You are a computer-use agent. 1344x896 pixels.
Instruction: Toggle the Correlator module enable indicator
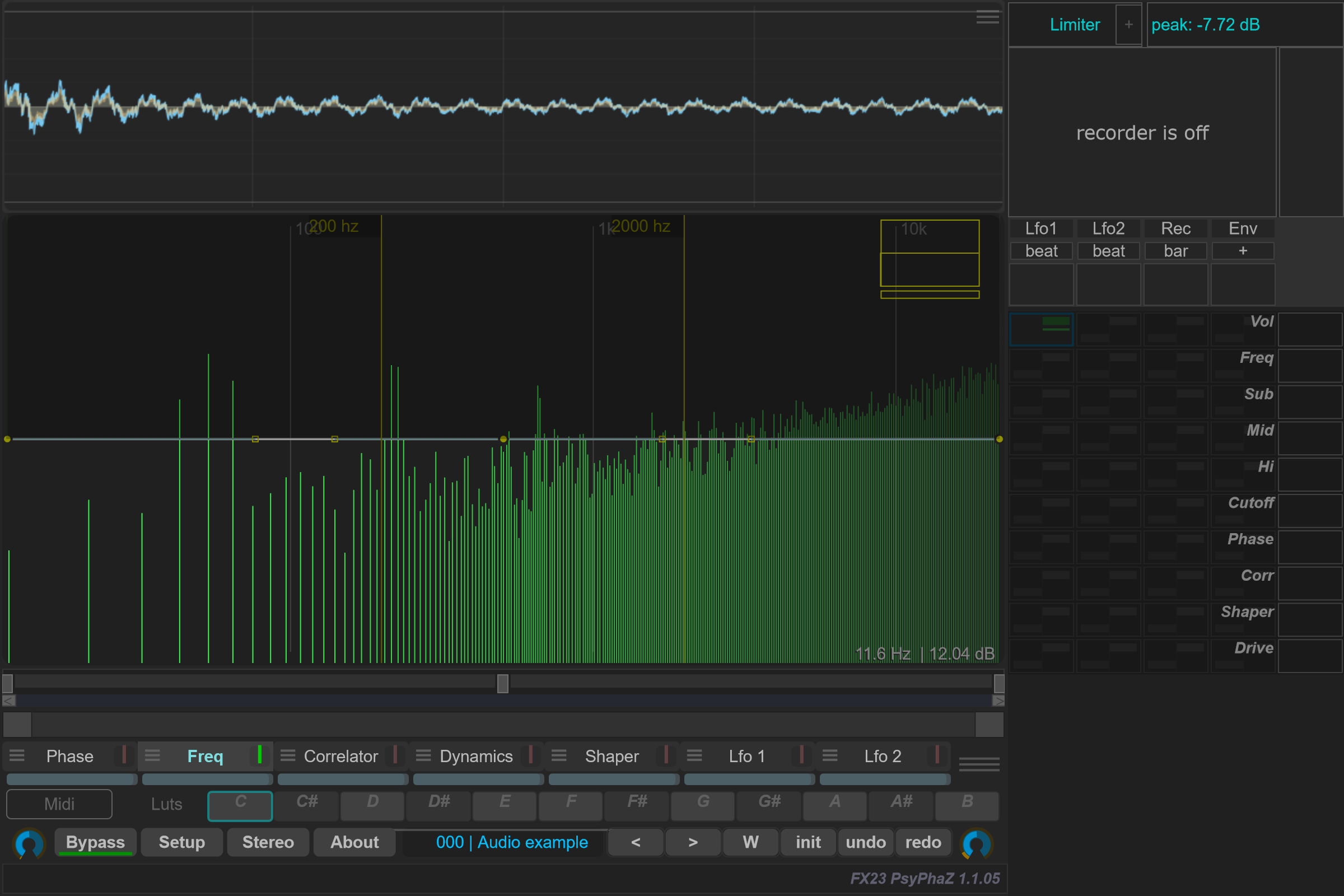395,755
